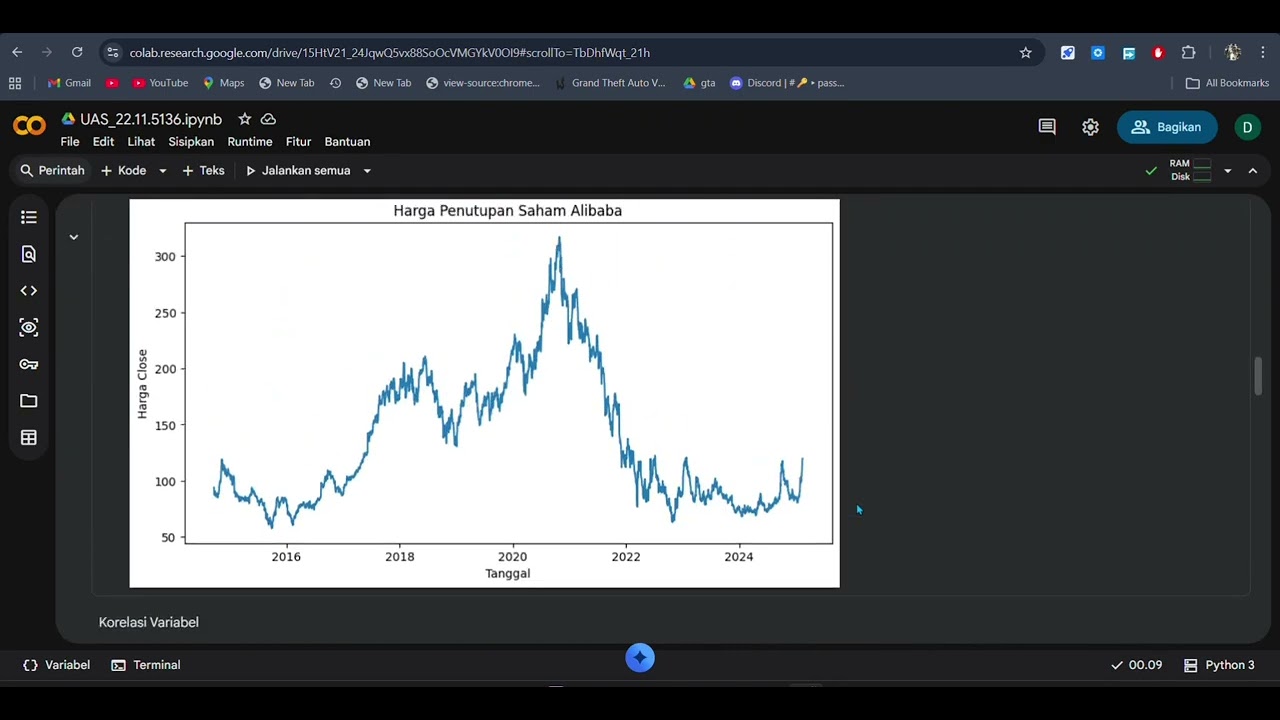Open the Lihat menu

141,142
